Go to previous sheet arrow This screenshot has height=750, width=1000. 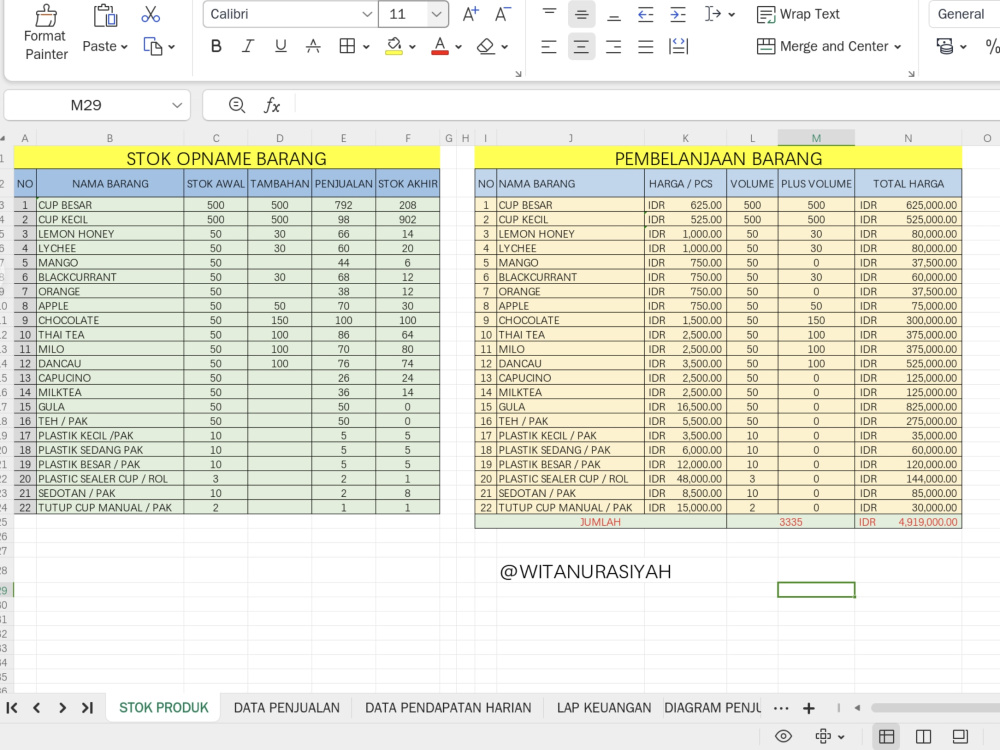pyautogui.click(x=36, y=707)
